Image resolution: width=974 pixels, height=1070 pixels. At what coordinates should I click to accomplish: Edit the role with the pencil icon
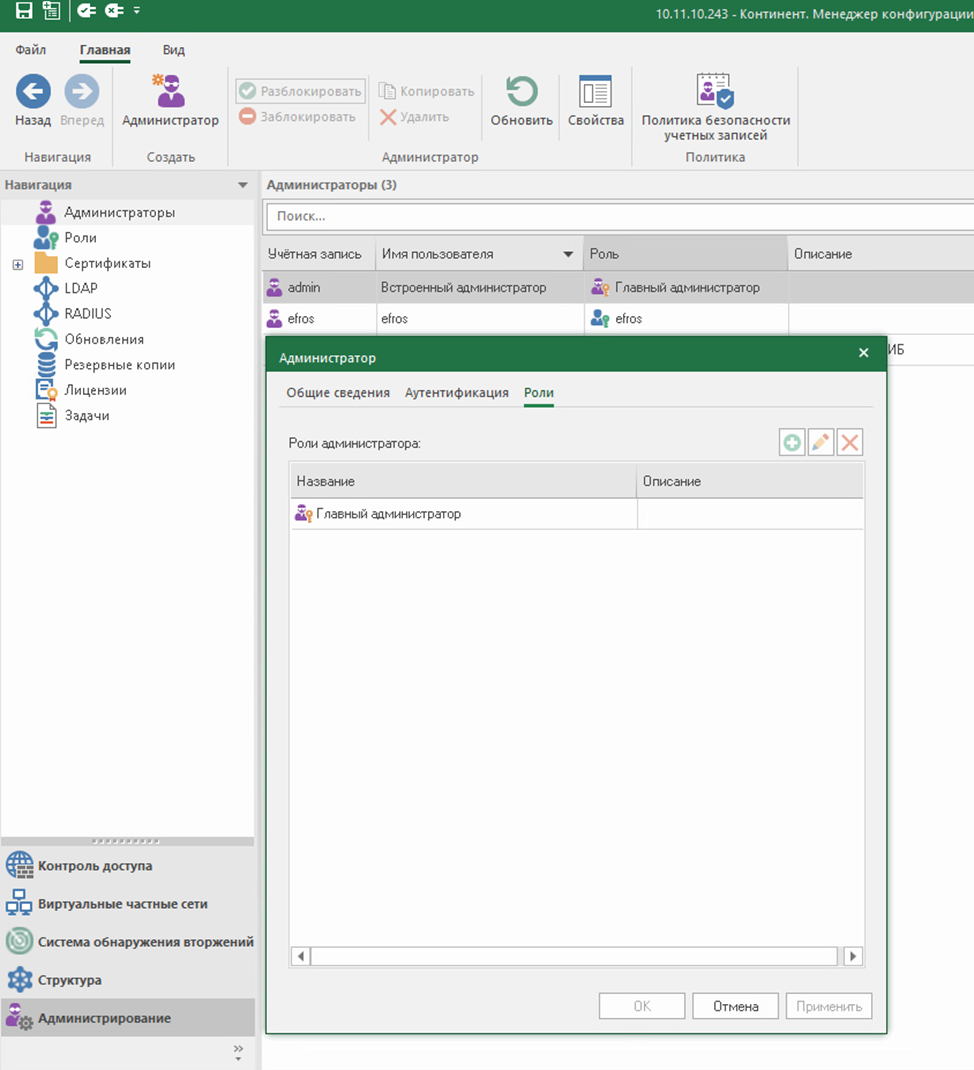[821, 442]
